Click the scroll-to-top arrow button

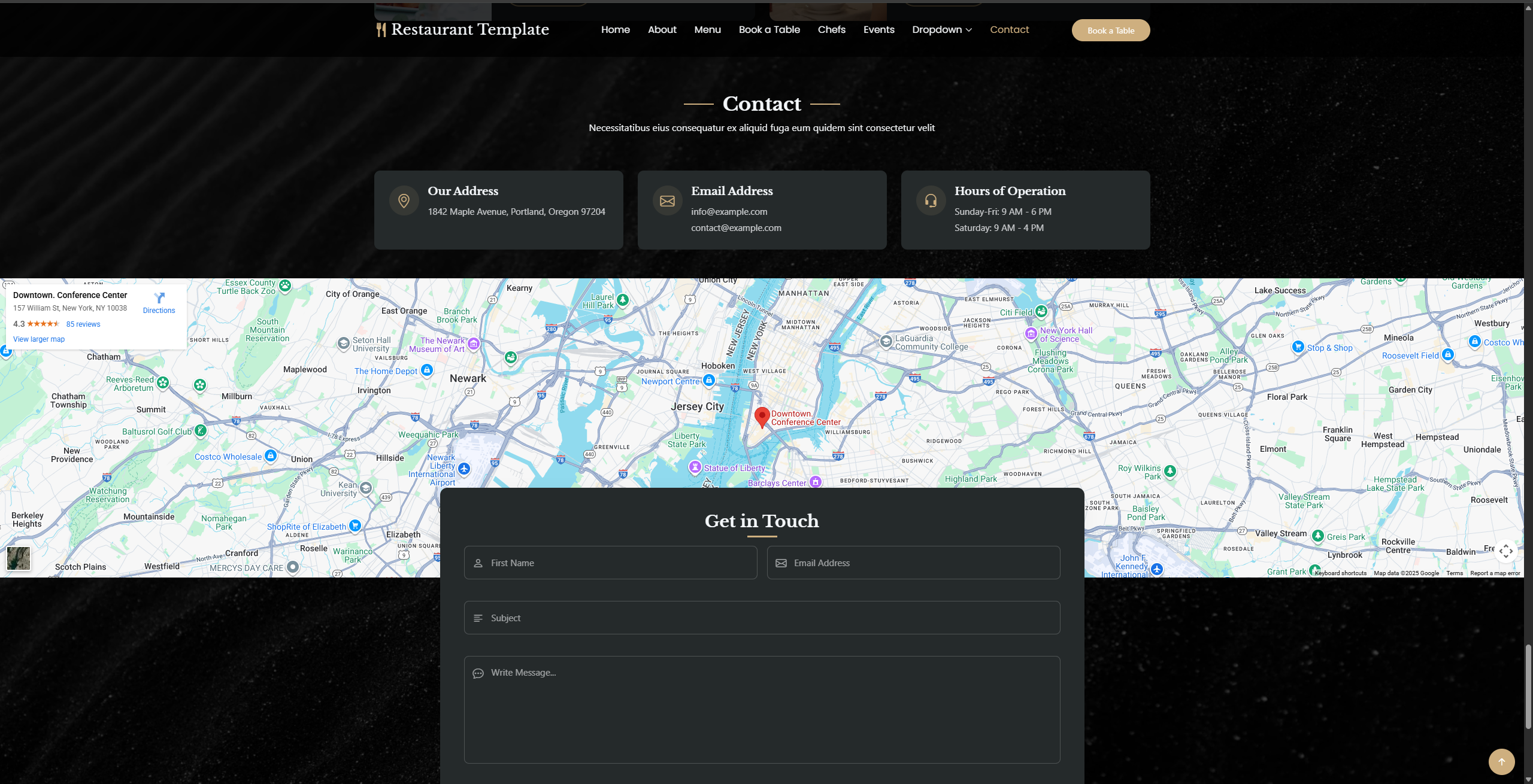[x=1501, y=762]
